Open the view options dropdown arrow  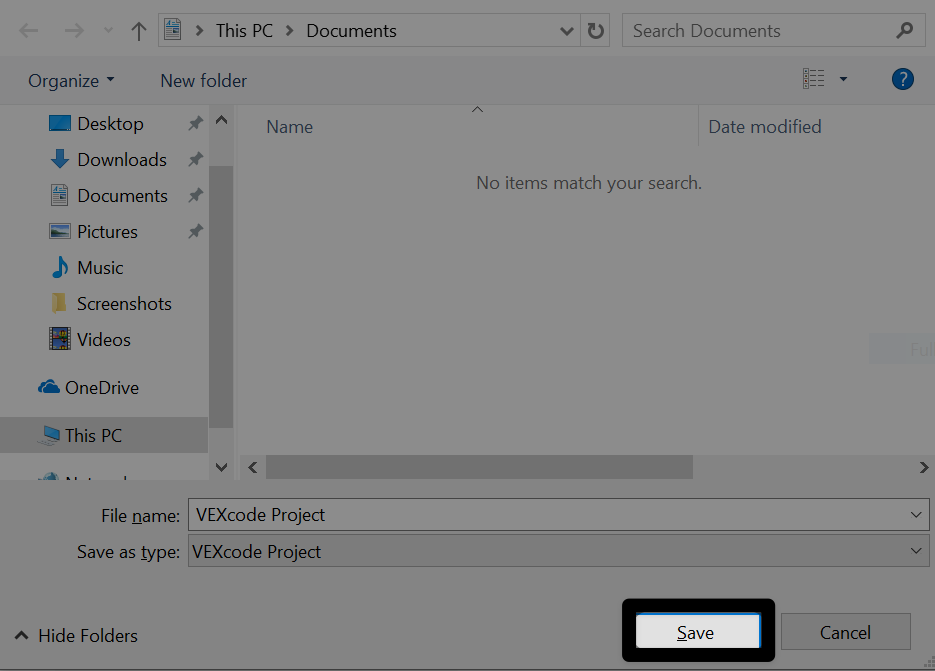click(843, 80)
